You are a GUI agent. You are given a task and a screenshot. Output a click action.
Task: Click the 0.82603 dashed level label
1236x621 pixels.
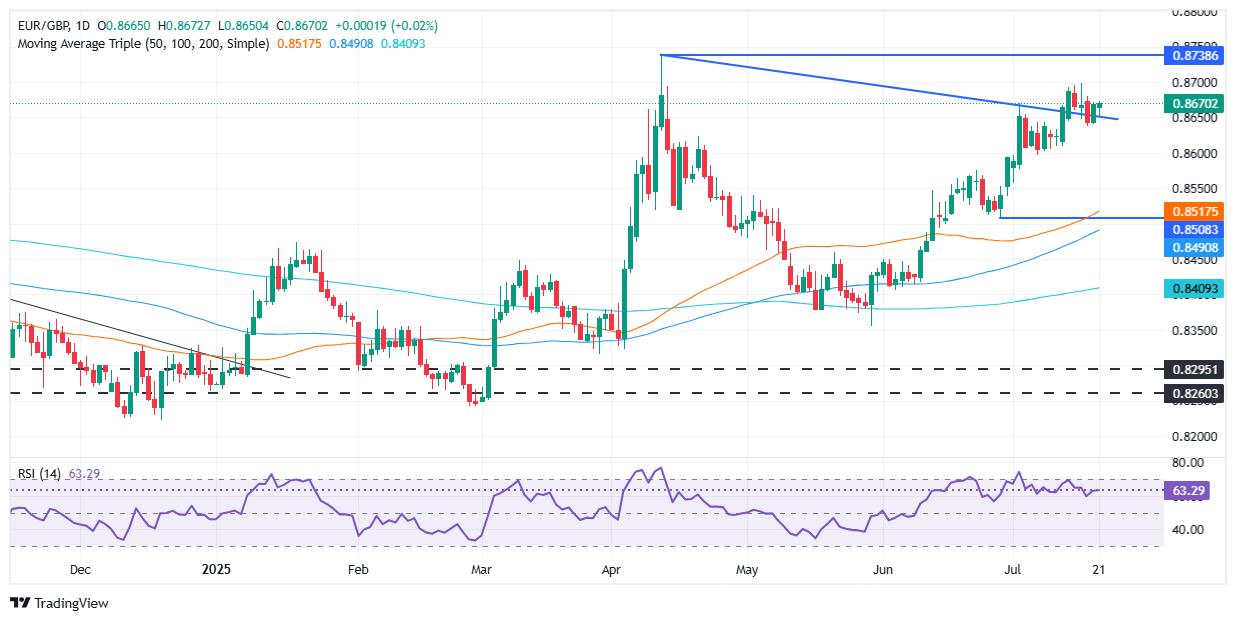click(1193, 394)
